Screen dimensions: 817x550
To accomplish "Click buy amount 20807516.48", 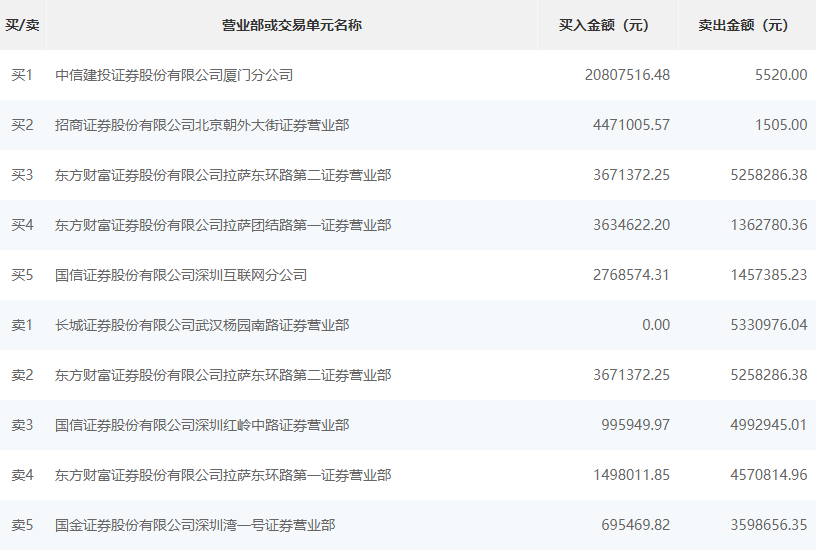I will (627, 75).
